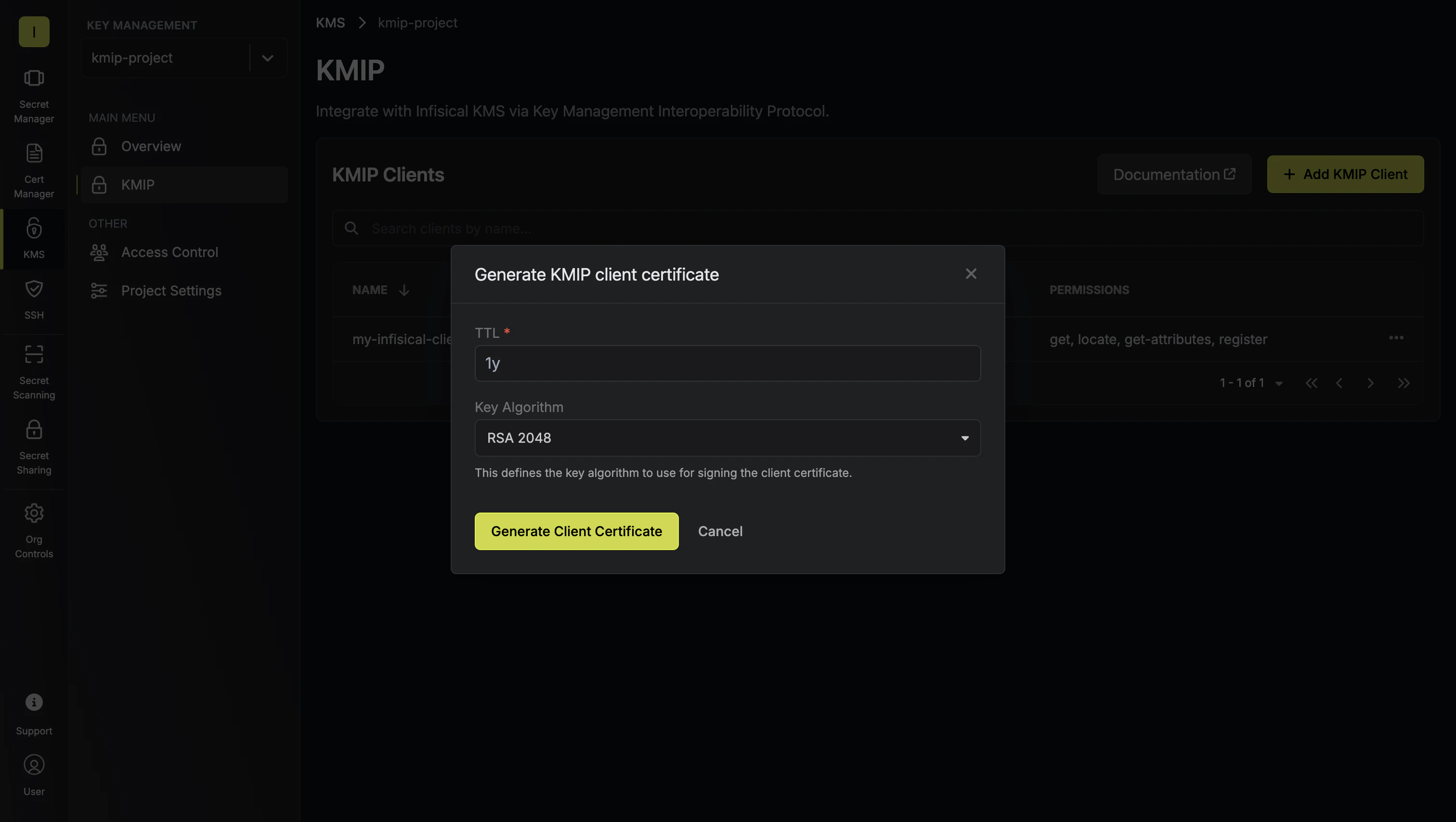Expand the kmip-project selector dropdown
The width and height of the screenshot is (1456, 822).
[x=268, y=58]
